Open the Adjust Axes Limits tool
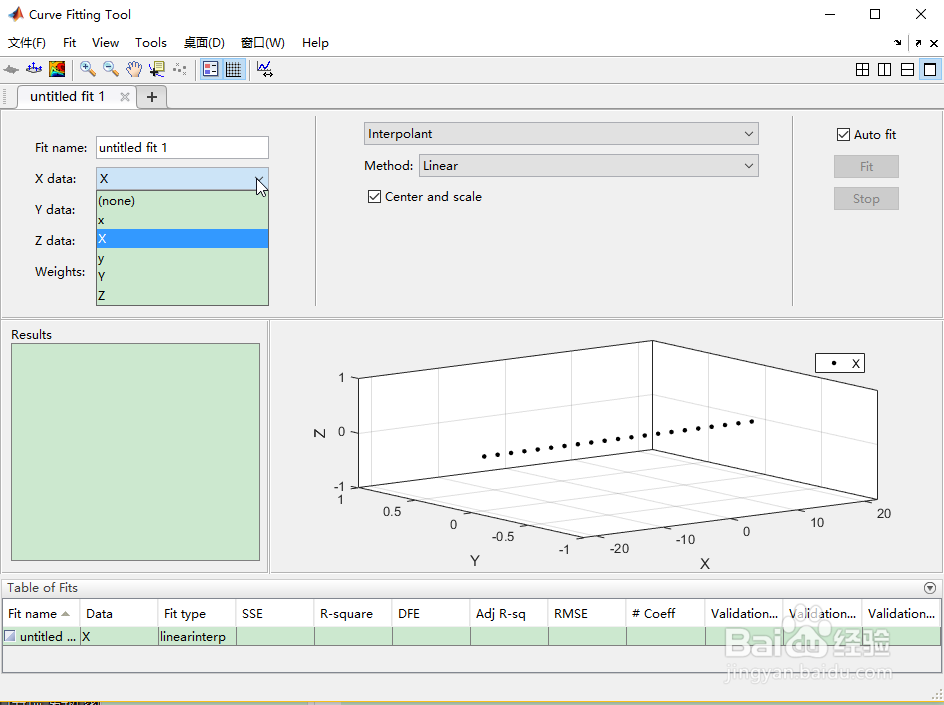The height and width of the screenshot is (705, 944). pos(265,69)
